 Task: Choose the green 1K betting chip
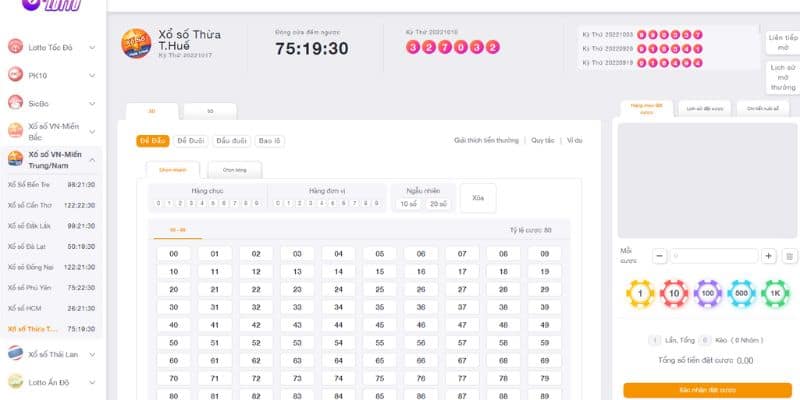[775, 294]
